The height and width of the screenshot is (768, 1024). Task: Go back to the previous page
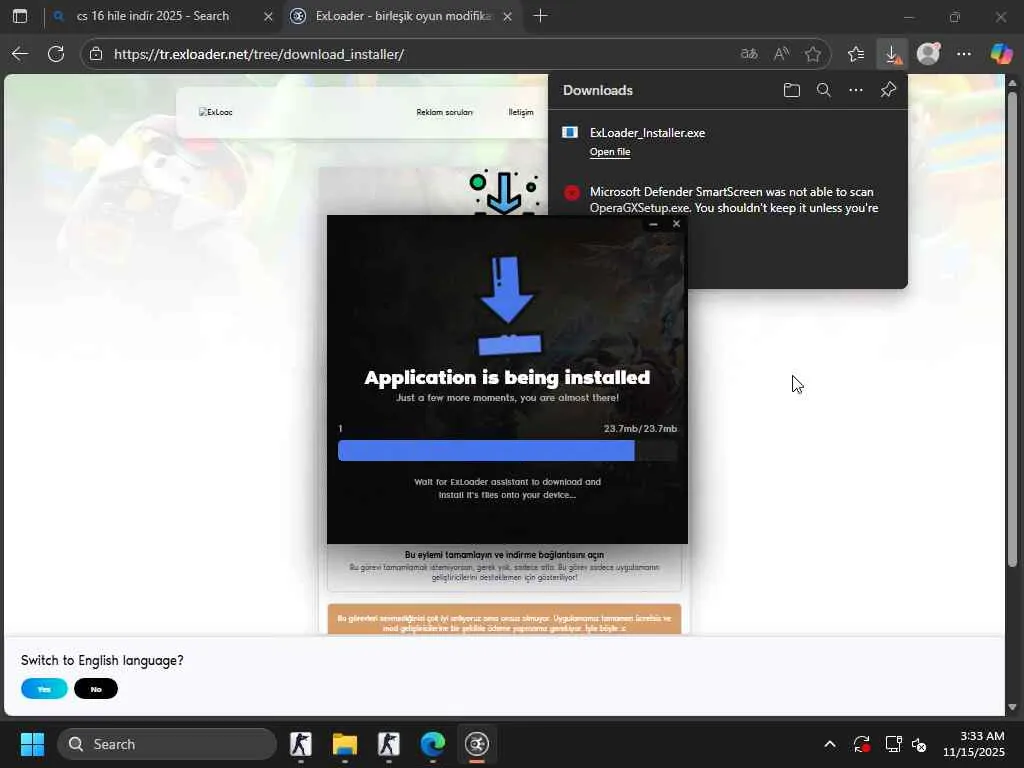click(x=20, y=54)
